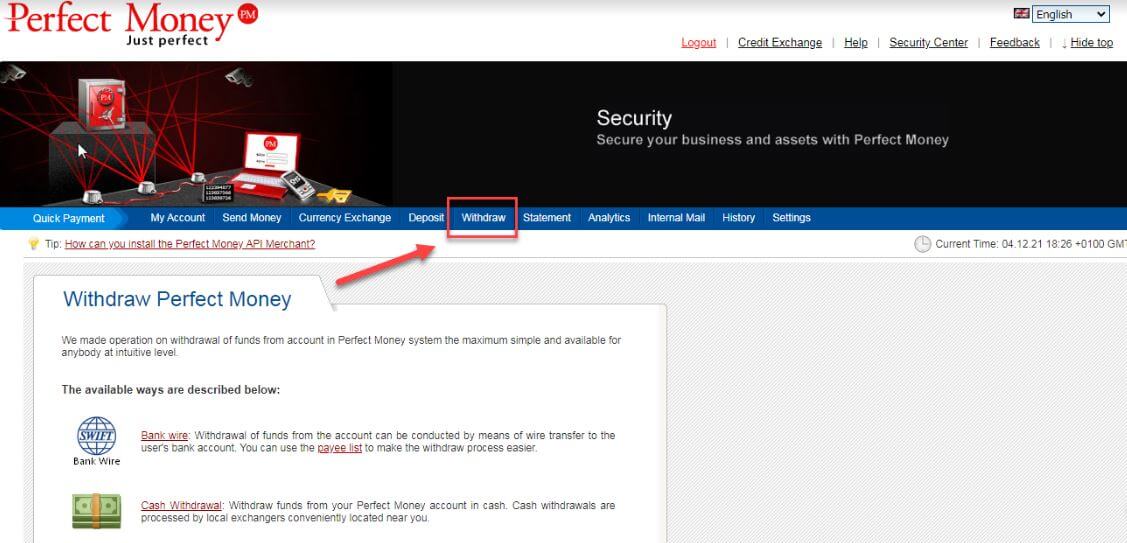
Task: Open the Analytics menu item
Action: (x=609, y=218)
